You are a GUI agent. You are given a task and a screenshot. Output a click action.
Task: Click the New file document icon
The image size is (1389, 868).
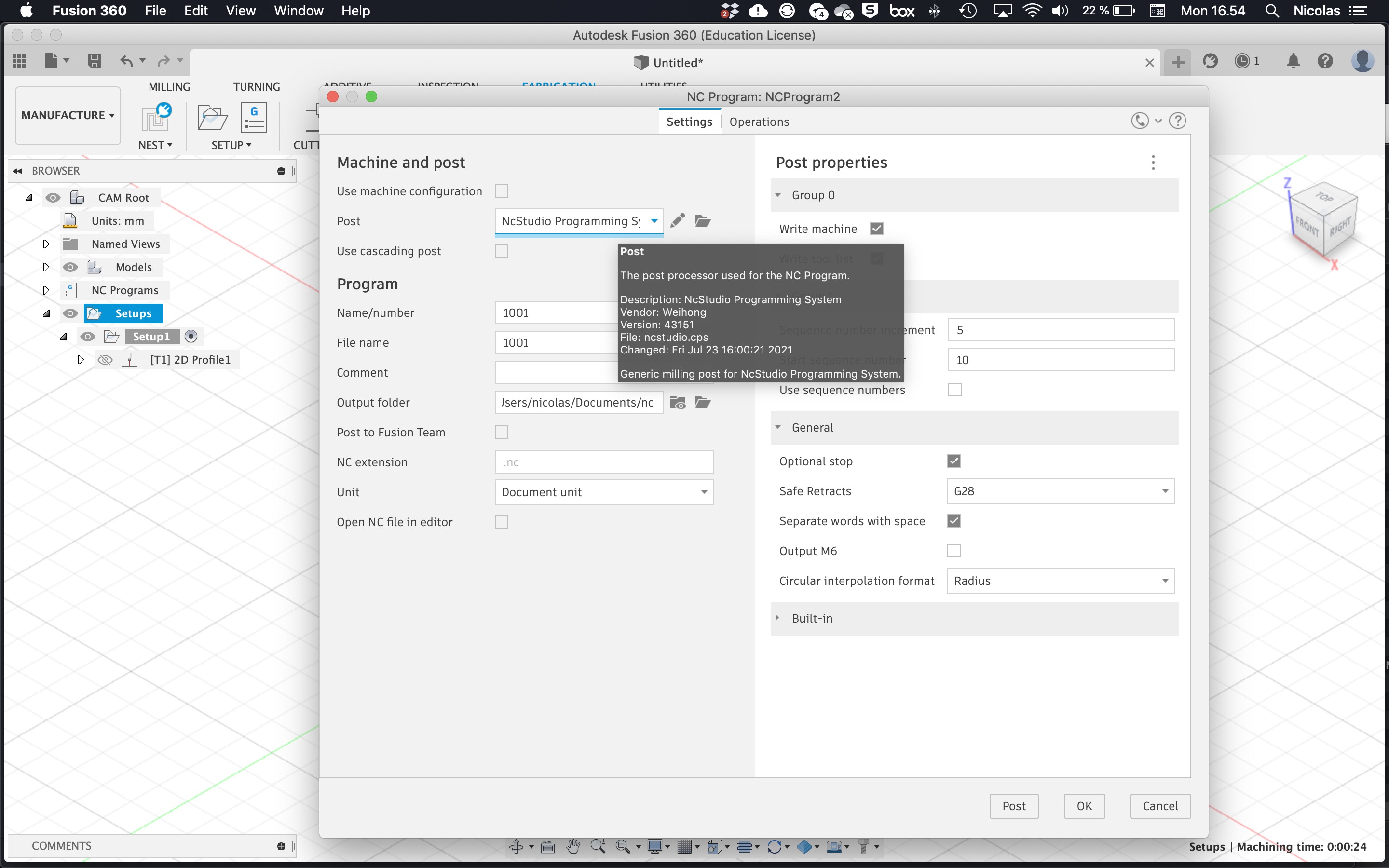(x=51, y=61)
